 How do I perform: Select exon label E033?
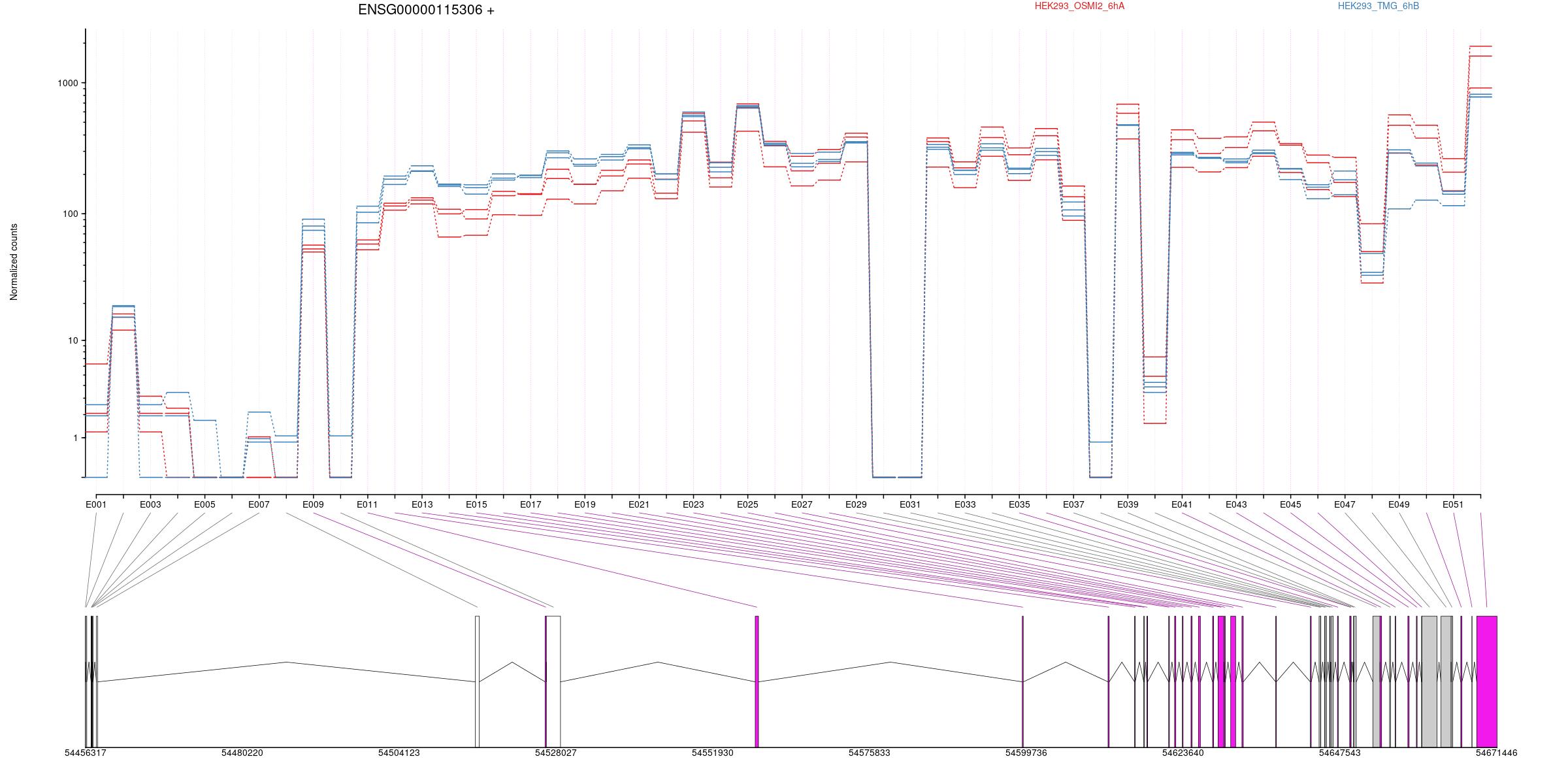965,504
